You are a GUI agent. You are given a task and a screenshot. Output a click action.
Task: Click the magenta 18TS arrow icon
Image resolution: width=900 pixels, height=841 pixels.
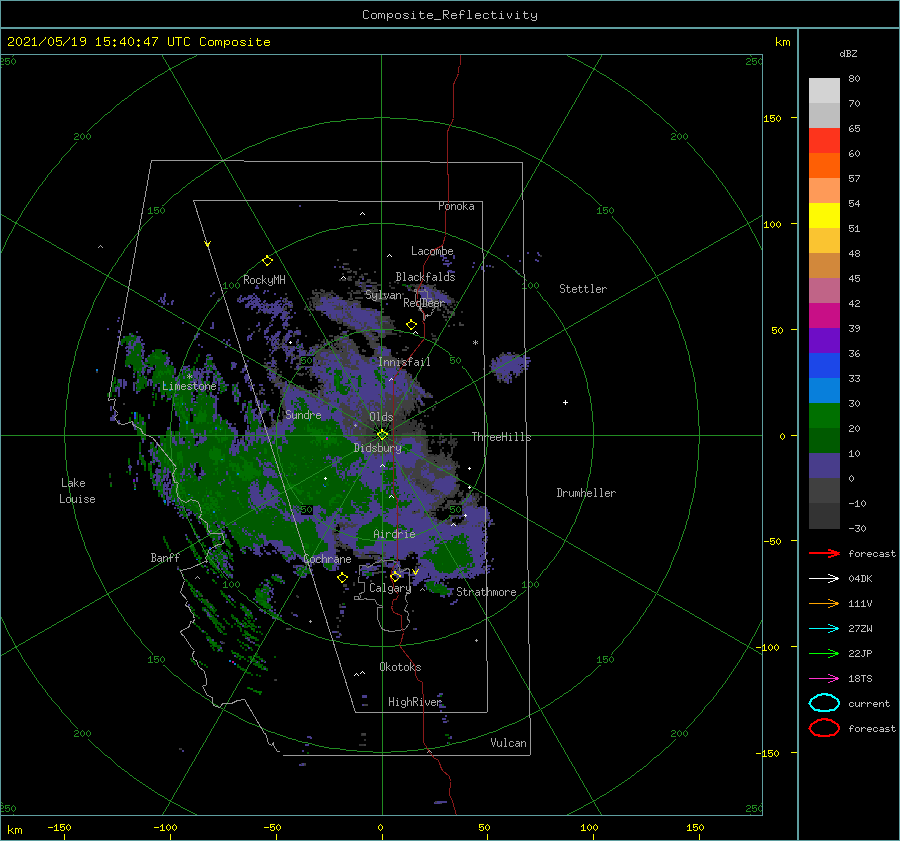click(824, 679)
